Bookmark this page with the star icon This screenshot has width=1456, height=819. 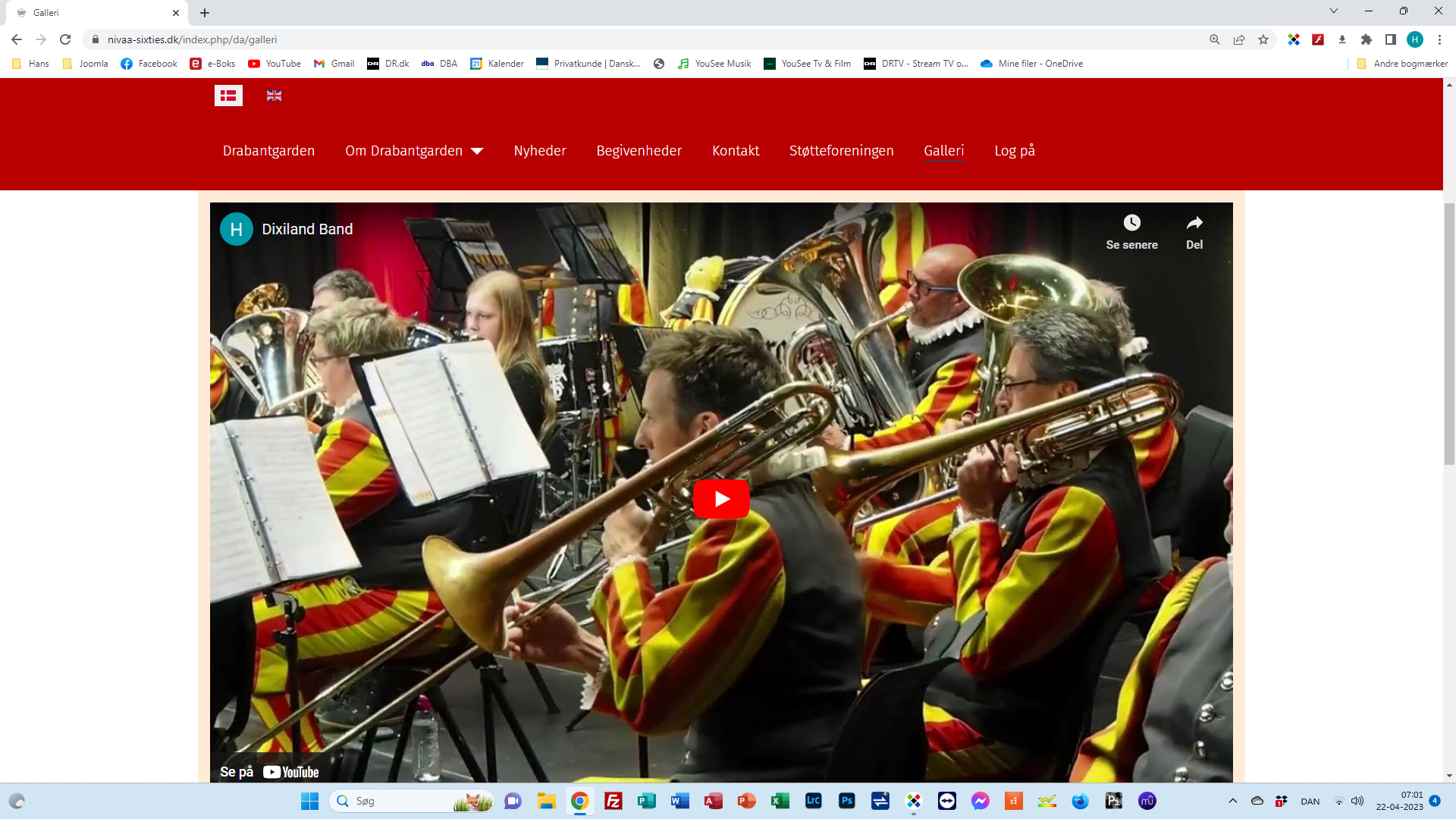tap(1263, 39)
